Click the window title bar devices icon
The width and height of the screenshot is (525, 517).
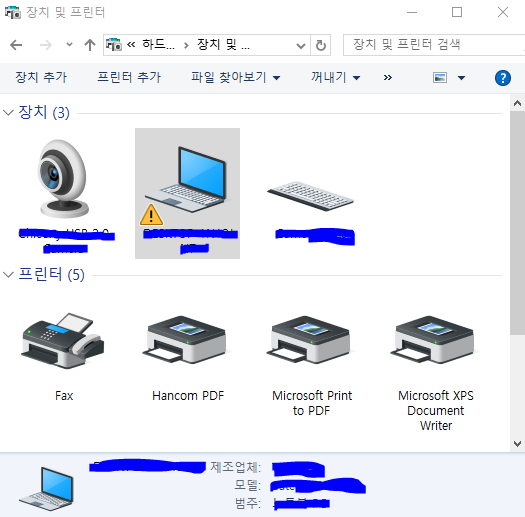[x=13, y=12]
